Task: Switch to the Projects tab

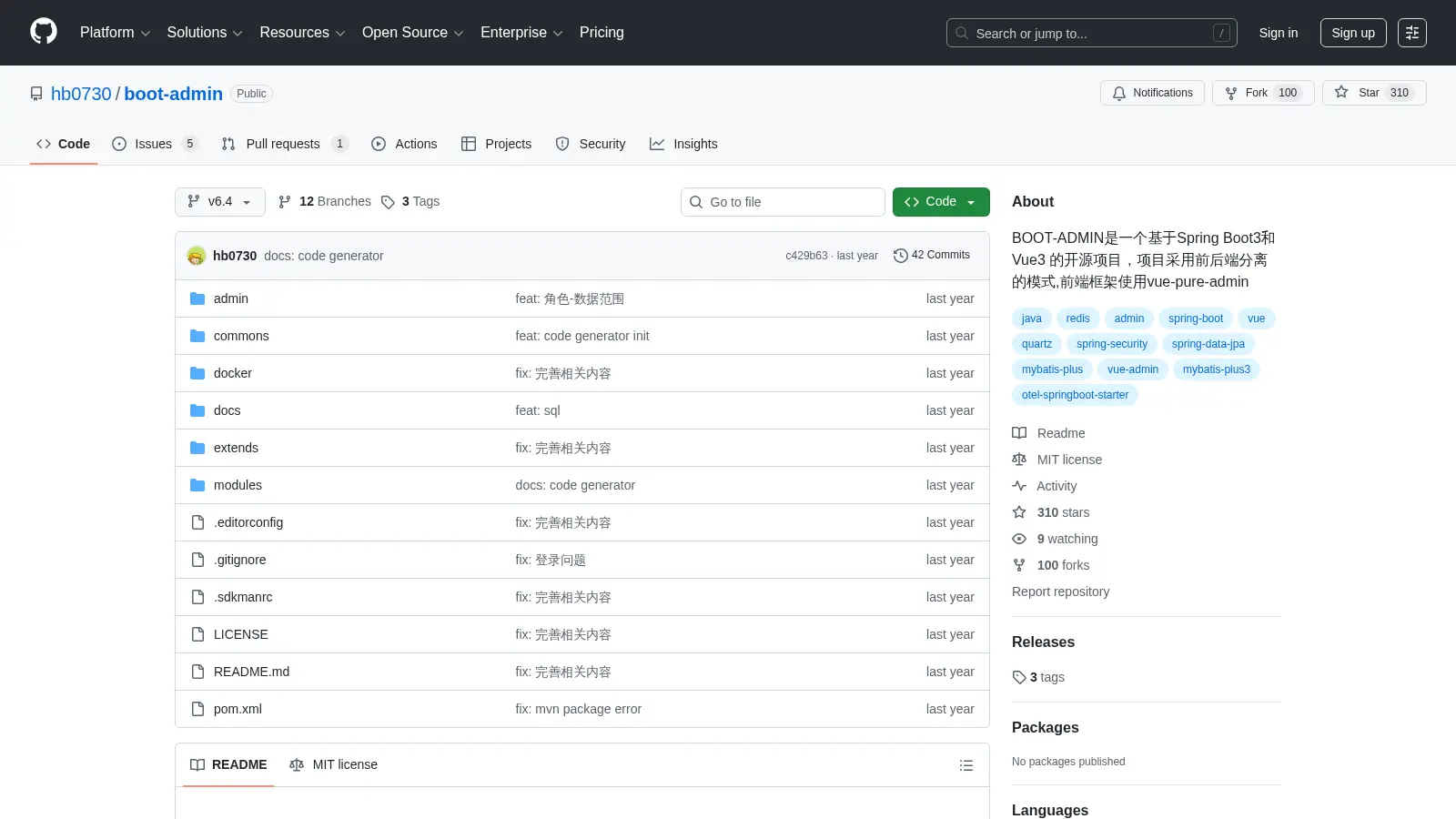Action: (x=496, y=144)
